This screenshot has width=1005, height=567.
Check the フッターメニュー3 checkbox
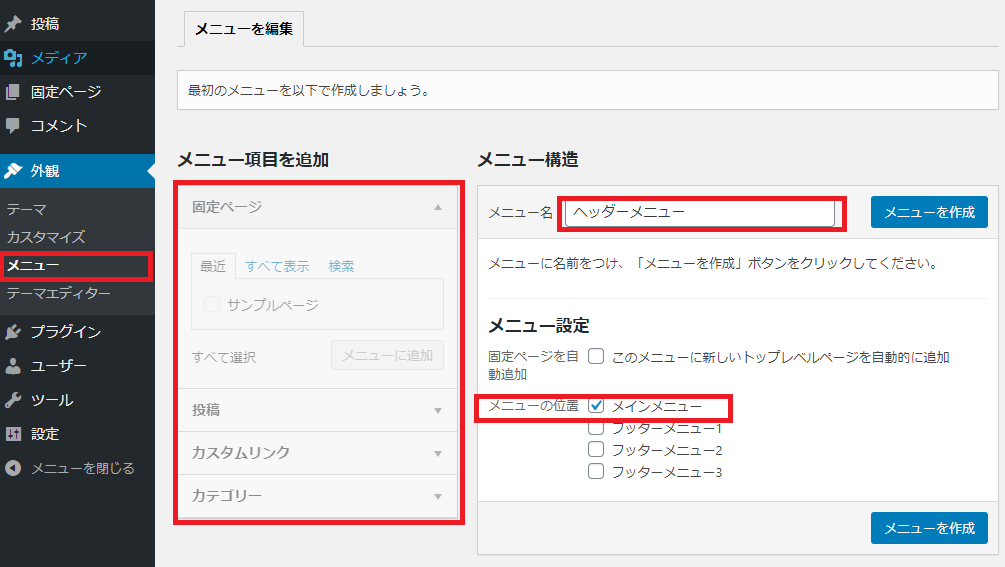pos(596,472)
